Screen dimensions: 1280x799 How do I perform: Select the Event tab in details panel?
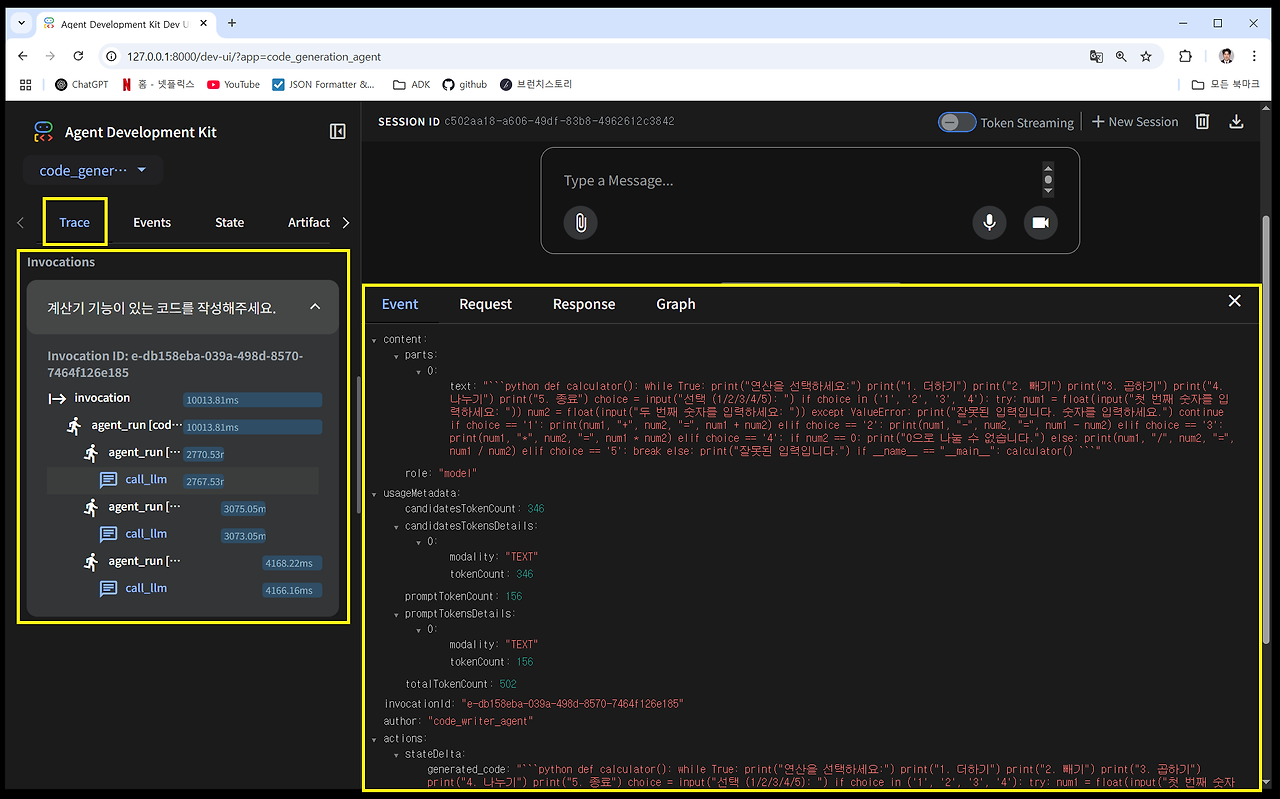(400, 304)
